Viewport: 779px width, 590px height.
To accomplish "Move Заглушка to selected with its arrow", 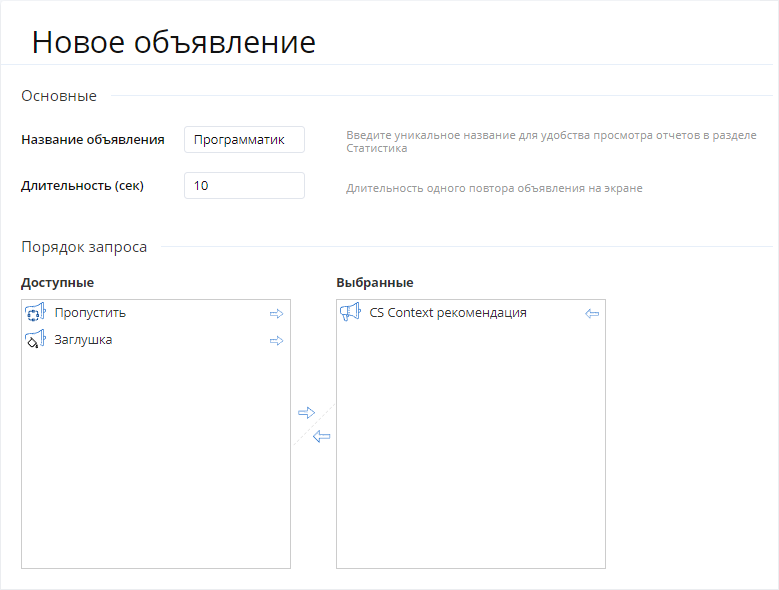I will click(x=276, y=340).
